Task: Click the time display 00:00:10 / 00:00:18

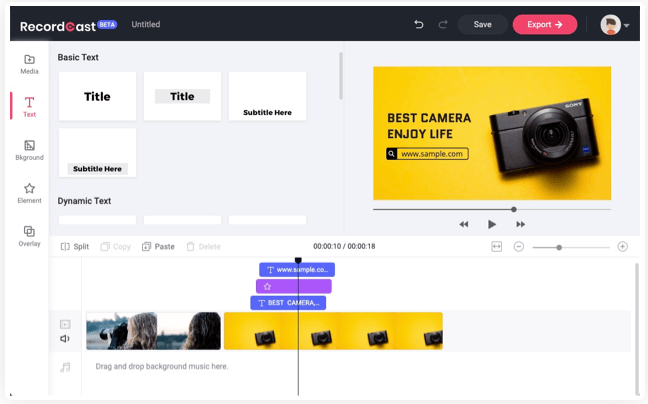Action: 344,246
